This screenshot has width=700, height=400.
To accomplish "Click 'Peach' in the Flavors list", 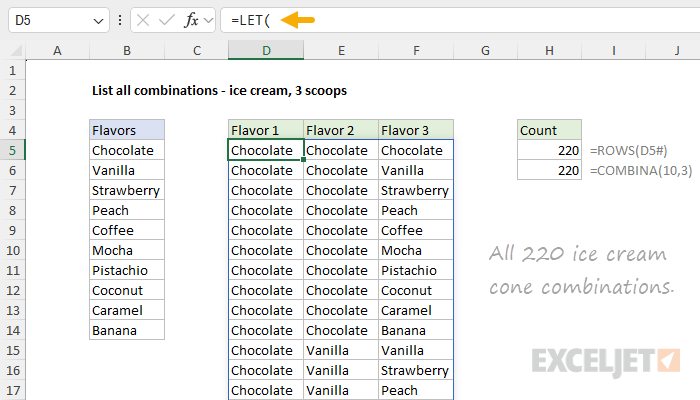I will (x=127, y=210).
